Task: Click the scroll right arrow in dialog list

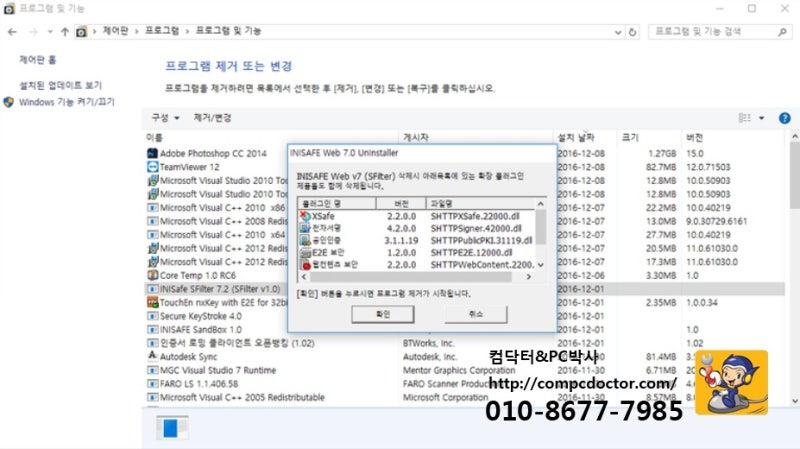Action: pos(529,277)
